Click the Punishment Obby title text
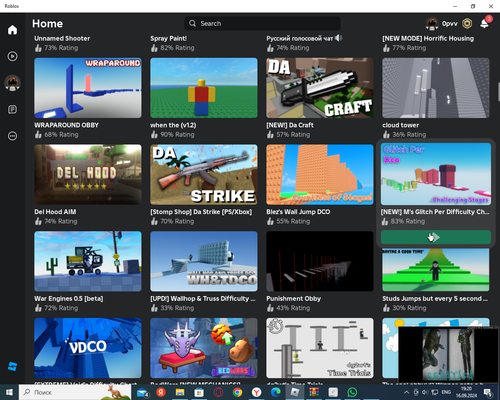 click(293, 298)
